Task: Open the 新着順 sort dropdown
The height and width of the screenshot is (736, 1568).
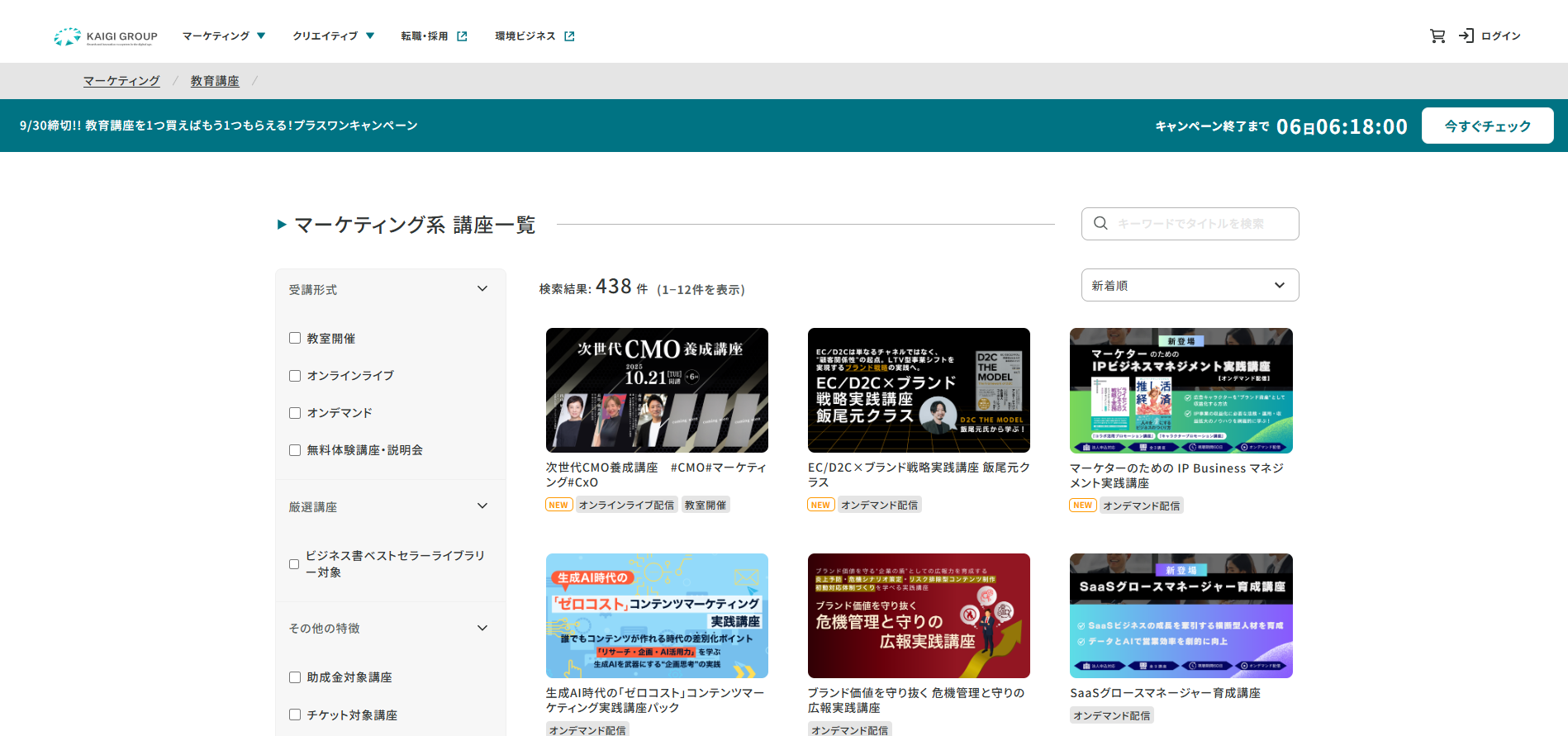Action: (1190, 285)
